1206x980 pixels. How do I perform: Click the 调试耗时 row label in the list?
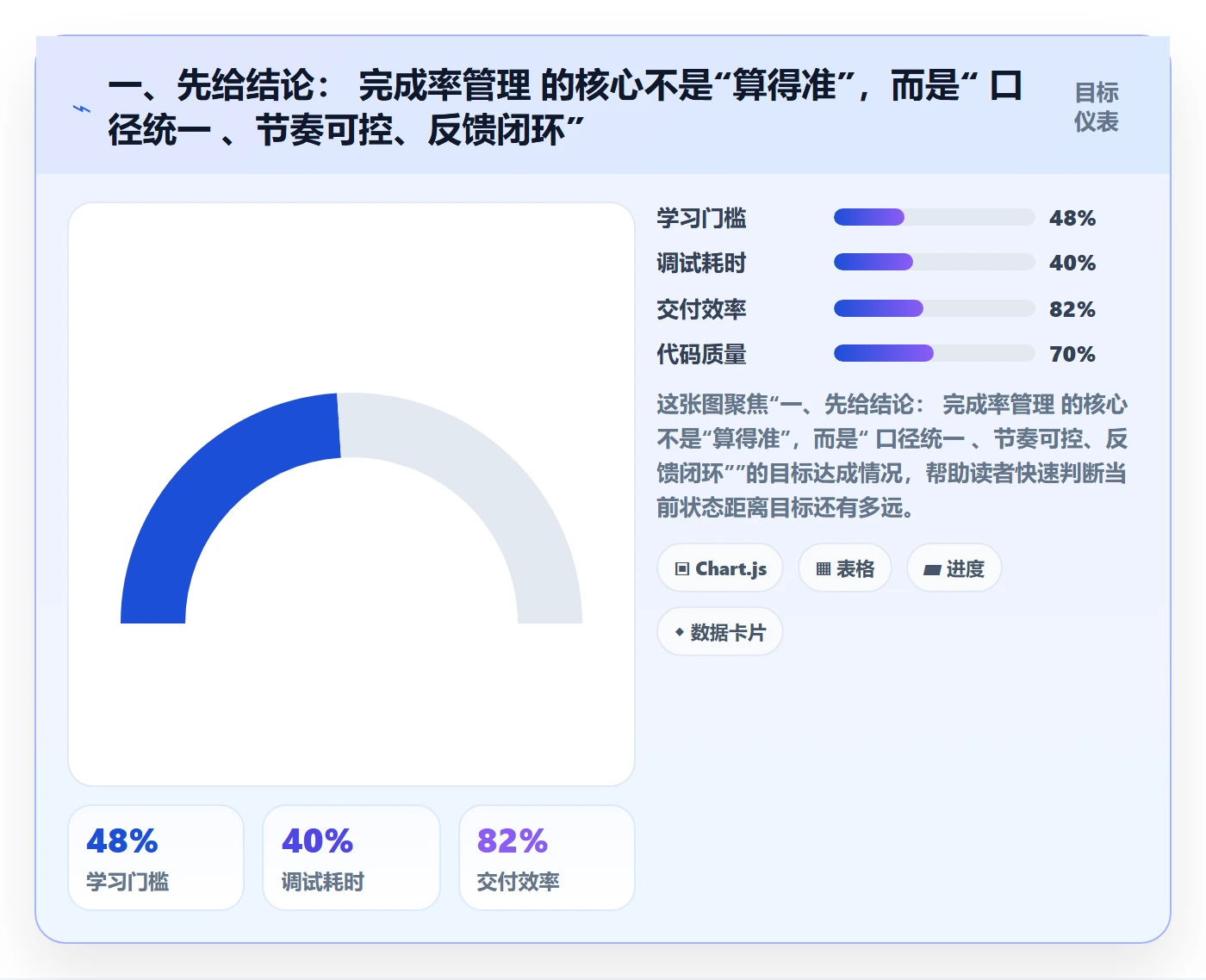[x=701, y=263]
